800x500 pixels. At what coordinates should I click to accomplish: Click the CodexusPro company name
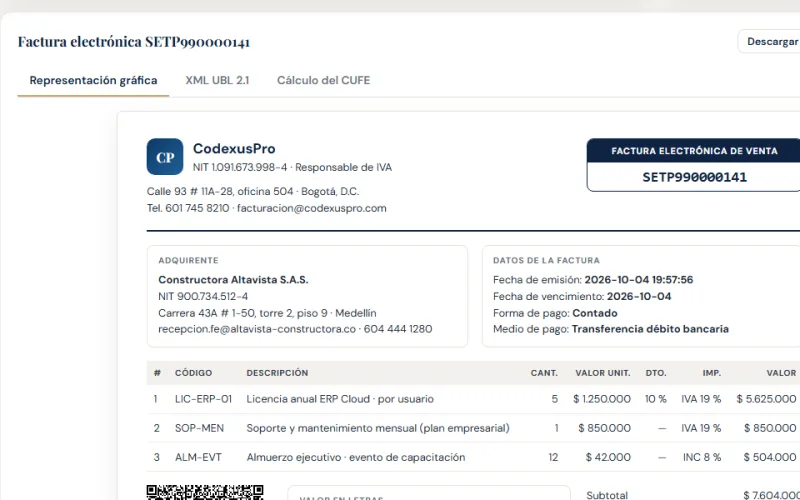(x=234, y=148)
